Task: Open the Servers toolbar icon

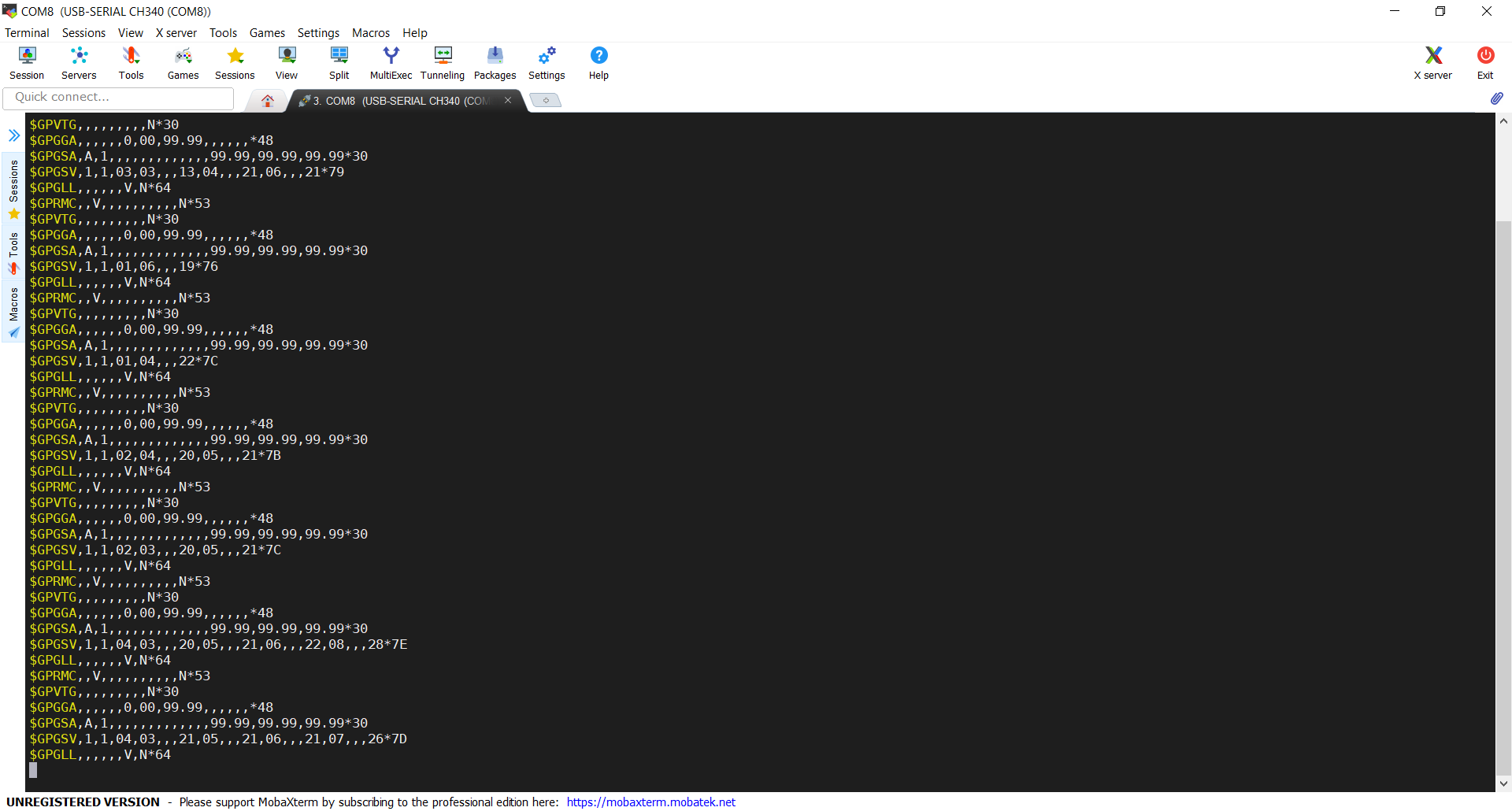Action: 78,62
